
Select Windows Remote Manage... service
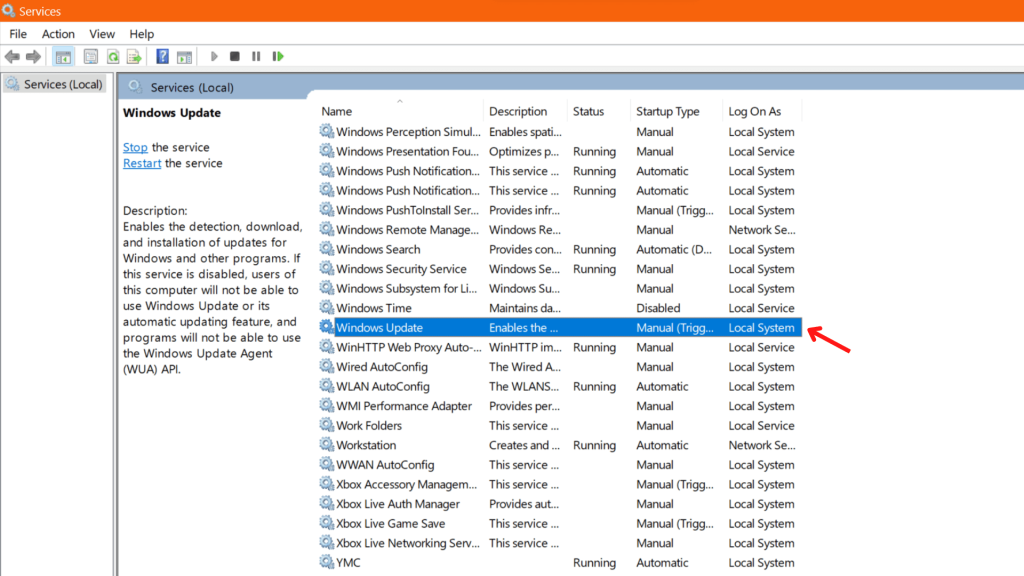(408, 230)
